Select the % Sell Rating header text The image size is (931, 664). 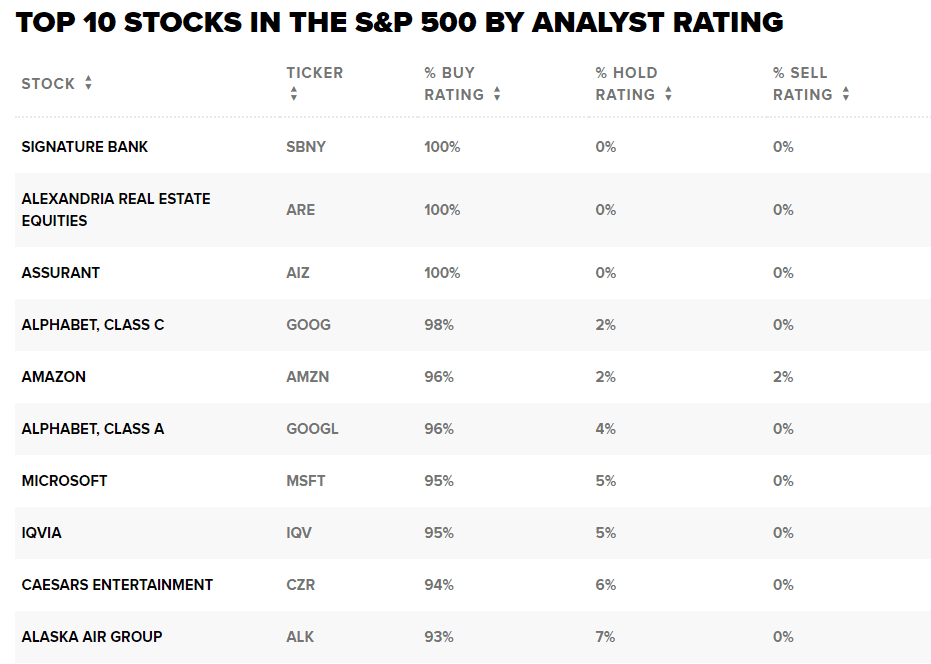pos(802,84)
